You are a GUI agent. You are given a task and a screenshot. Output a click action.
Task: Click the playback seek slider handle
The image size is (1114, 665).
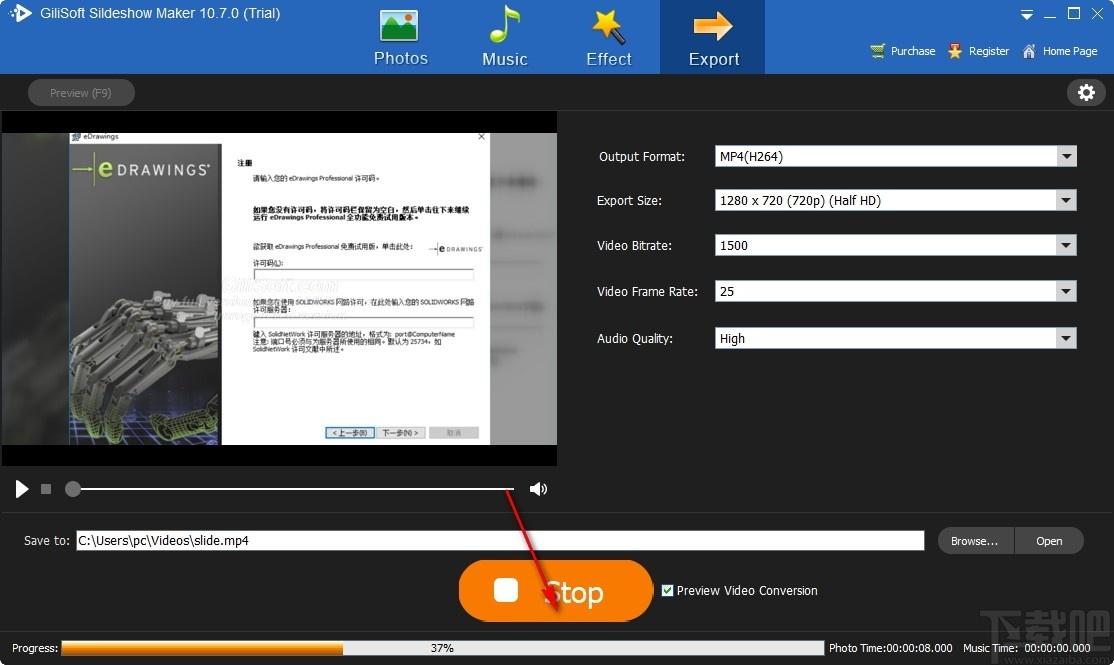click(72, 489)
